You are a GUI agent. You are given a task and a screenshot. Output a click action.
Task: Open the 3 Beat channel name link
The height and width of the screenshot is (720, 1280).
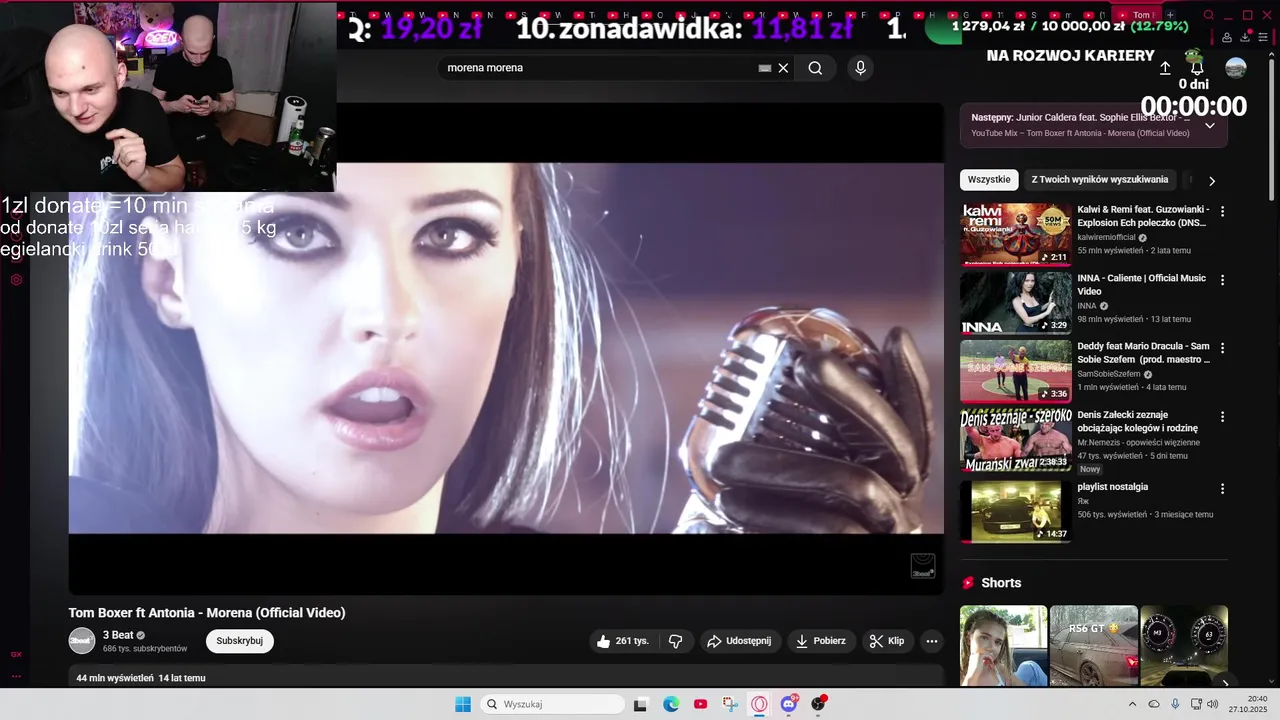118,635
